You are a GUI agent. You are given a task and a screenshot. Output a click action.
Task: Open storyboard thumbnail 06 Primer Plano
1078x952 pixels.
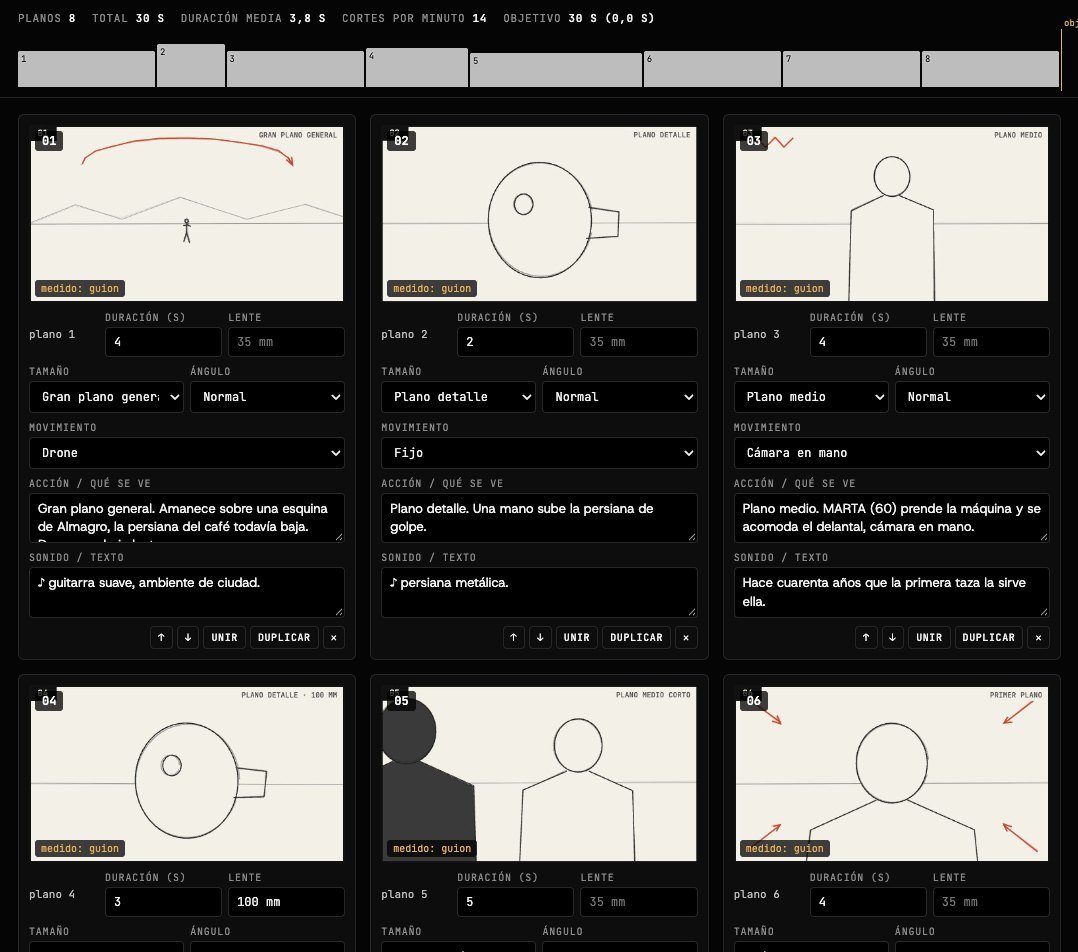pyautogui.click(x=892, y=774)
